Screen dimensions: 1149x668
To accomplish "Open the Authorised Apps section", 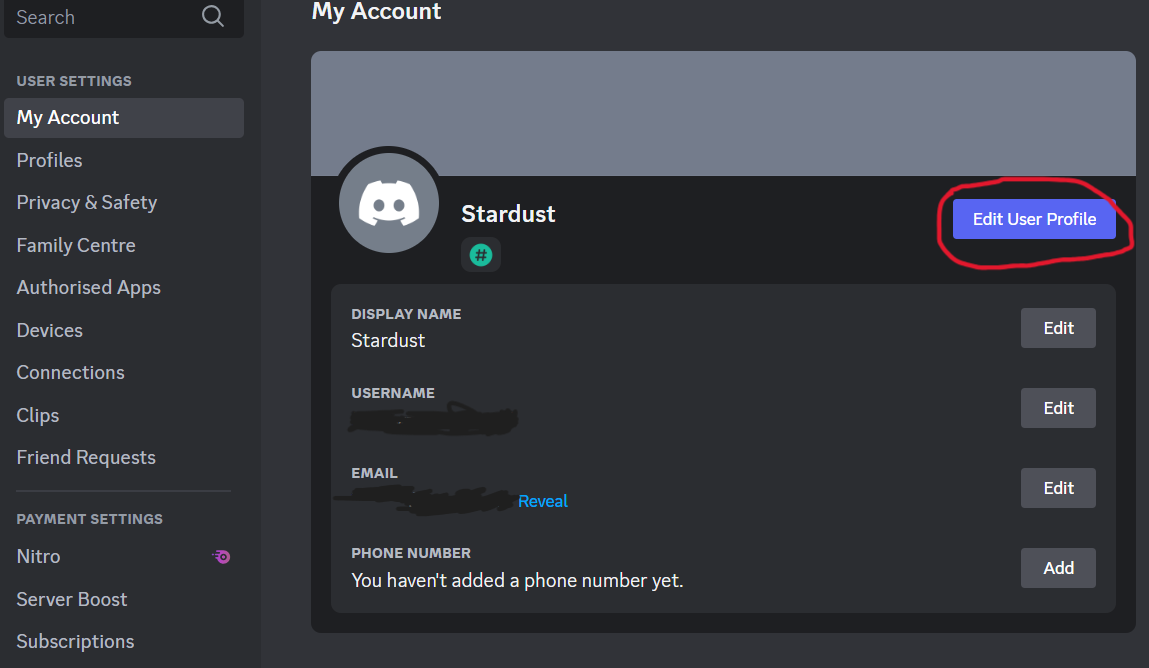I will click(88, 287).
